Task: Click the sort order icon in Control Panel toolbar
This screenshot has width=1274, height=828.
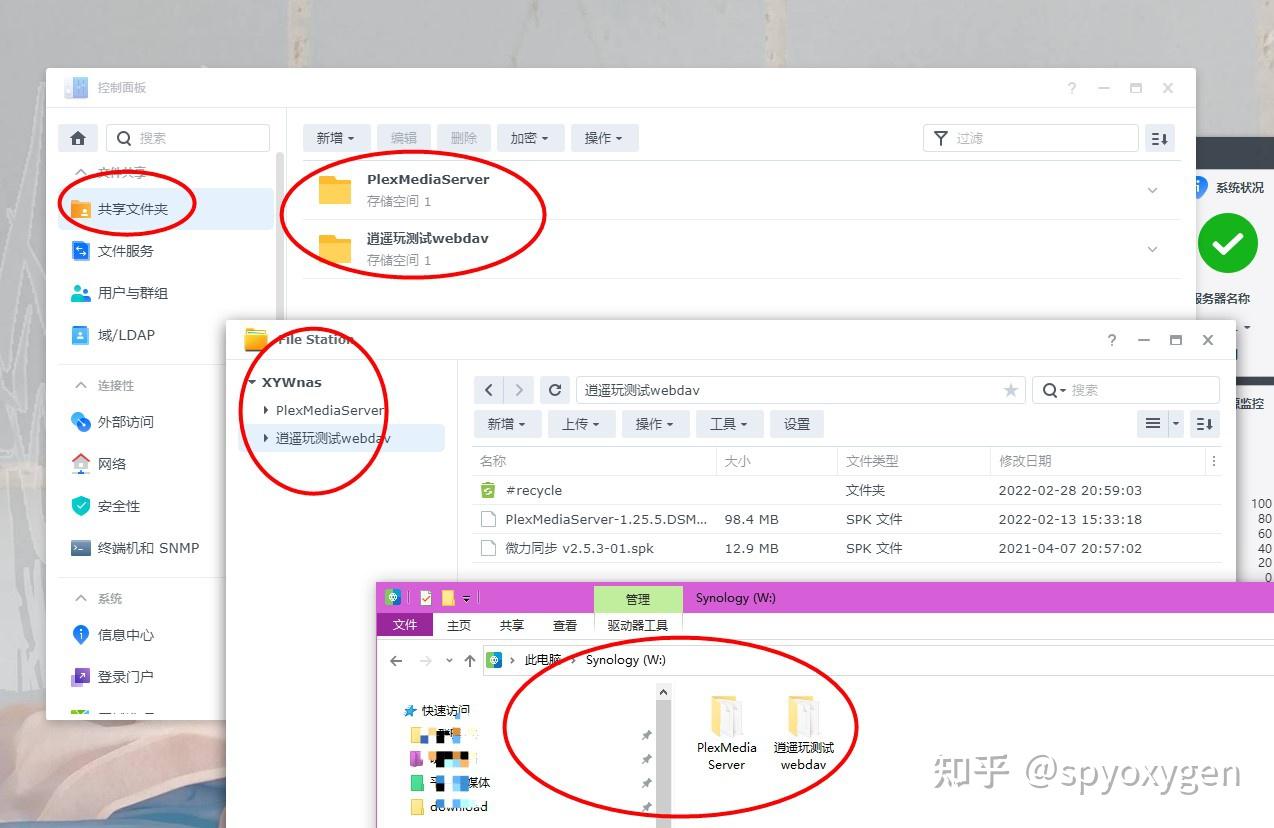Action: pyautogui.click(x=1159, y=138)
